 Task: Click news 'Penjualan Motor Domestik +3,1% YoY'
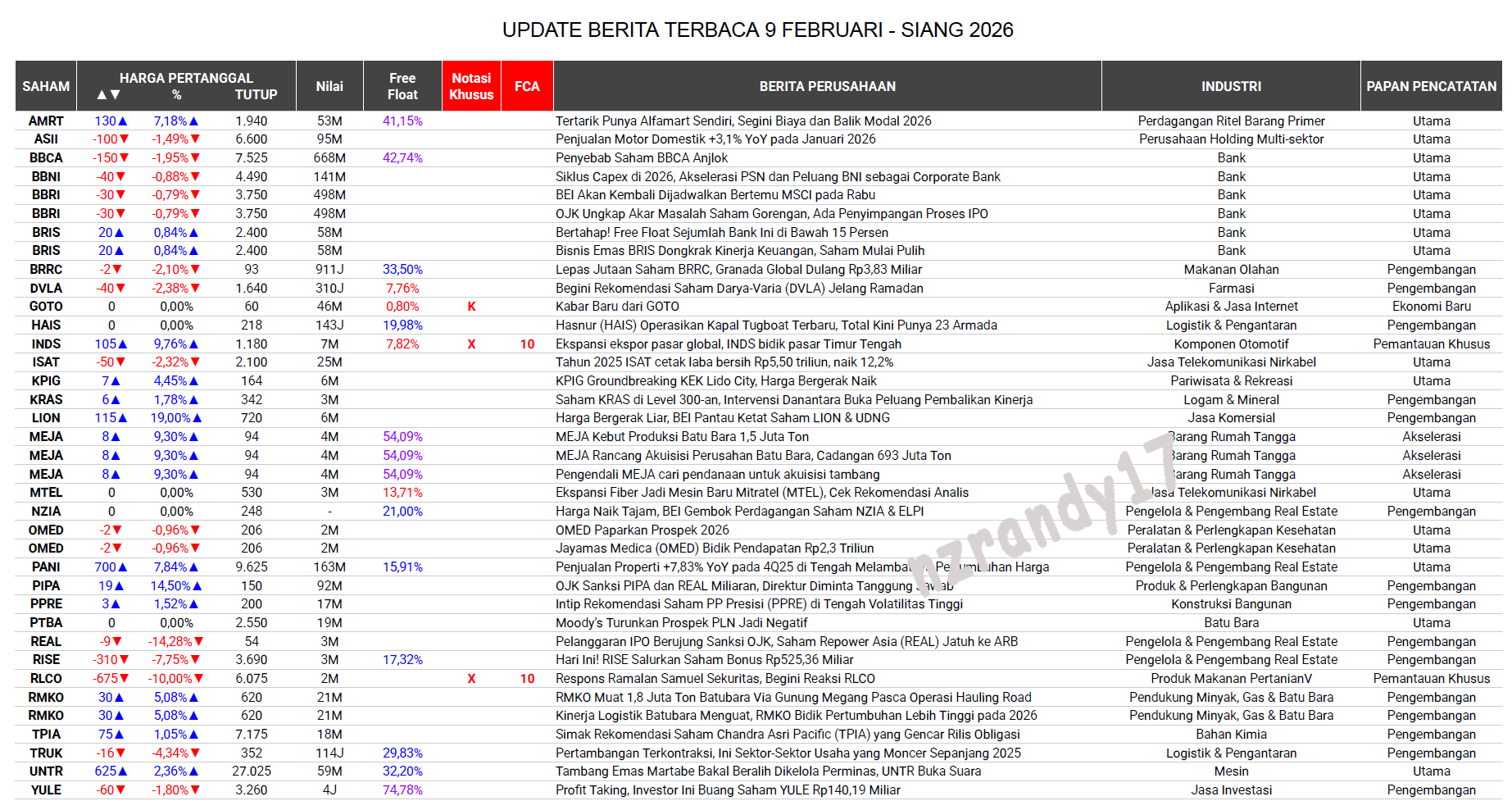click(715, 139)
